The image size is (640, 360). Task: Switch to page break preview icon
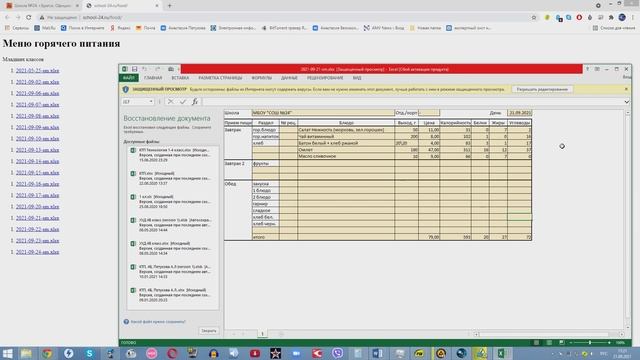(562, 342)
